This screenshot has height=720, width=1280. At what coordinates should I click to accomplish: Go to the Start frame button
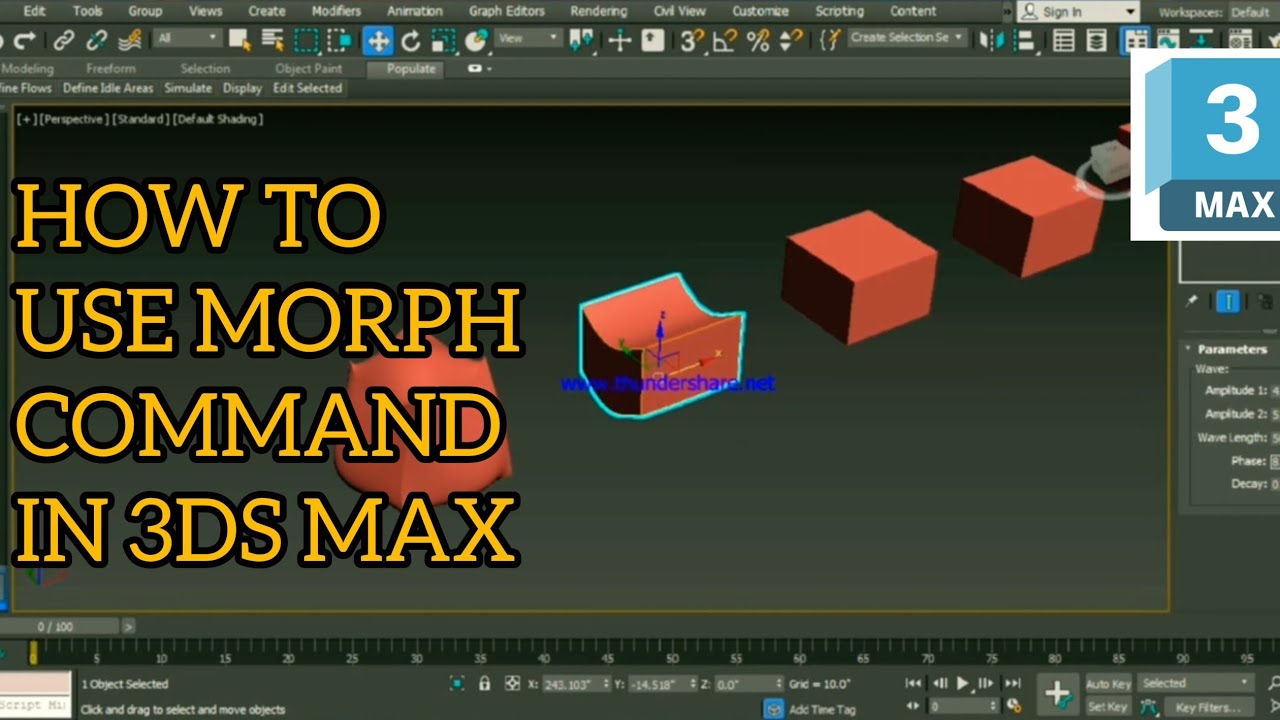coord(913,683)
